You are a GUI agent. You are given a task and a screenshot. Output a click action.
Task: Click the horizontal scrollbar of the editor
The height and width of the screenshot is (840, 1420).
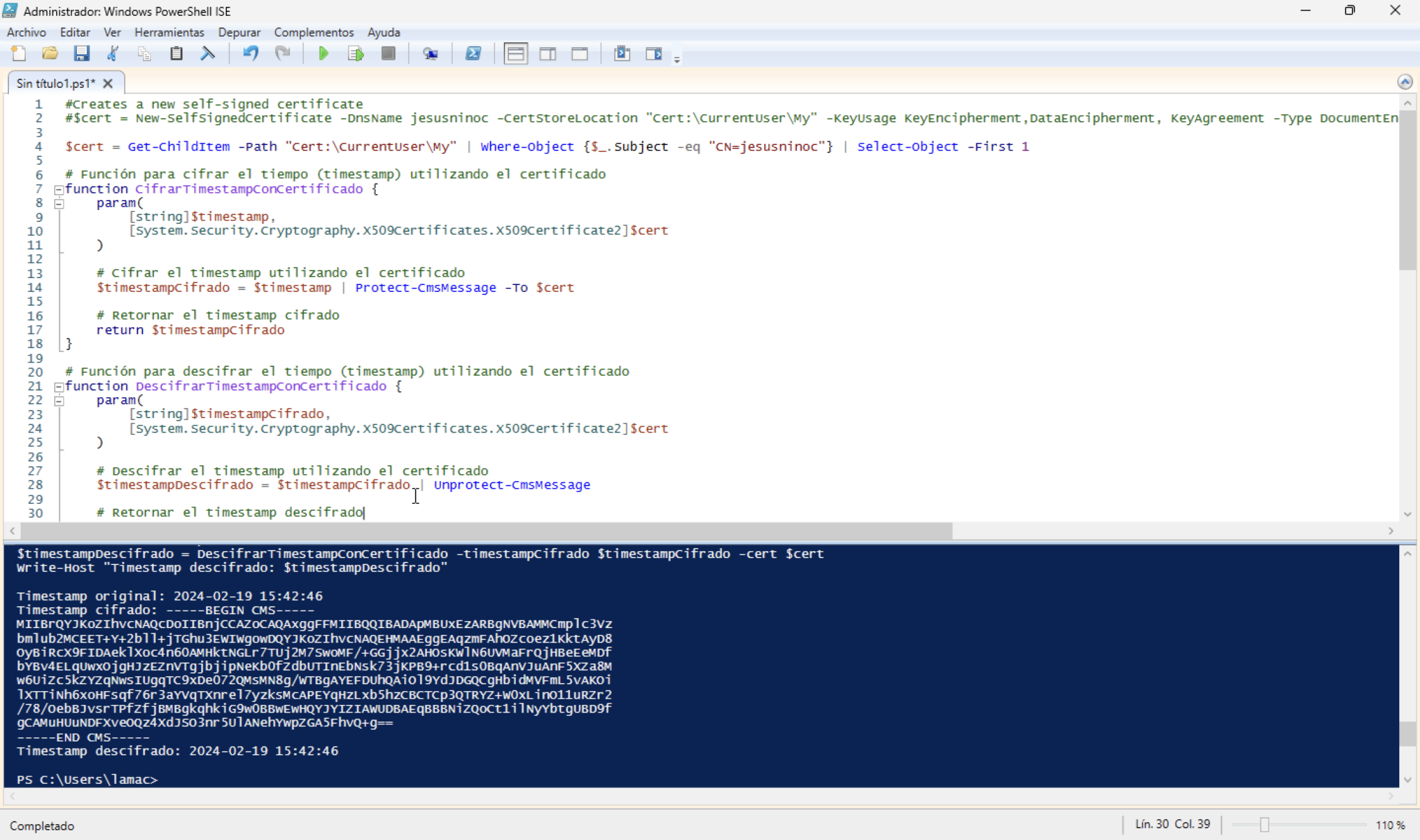[485, 531]
